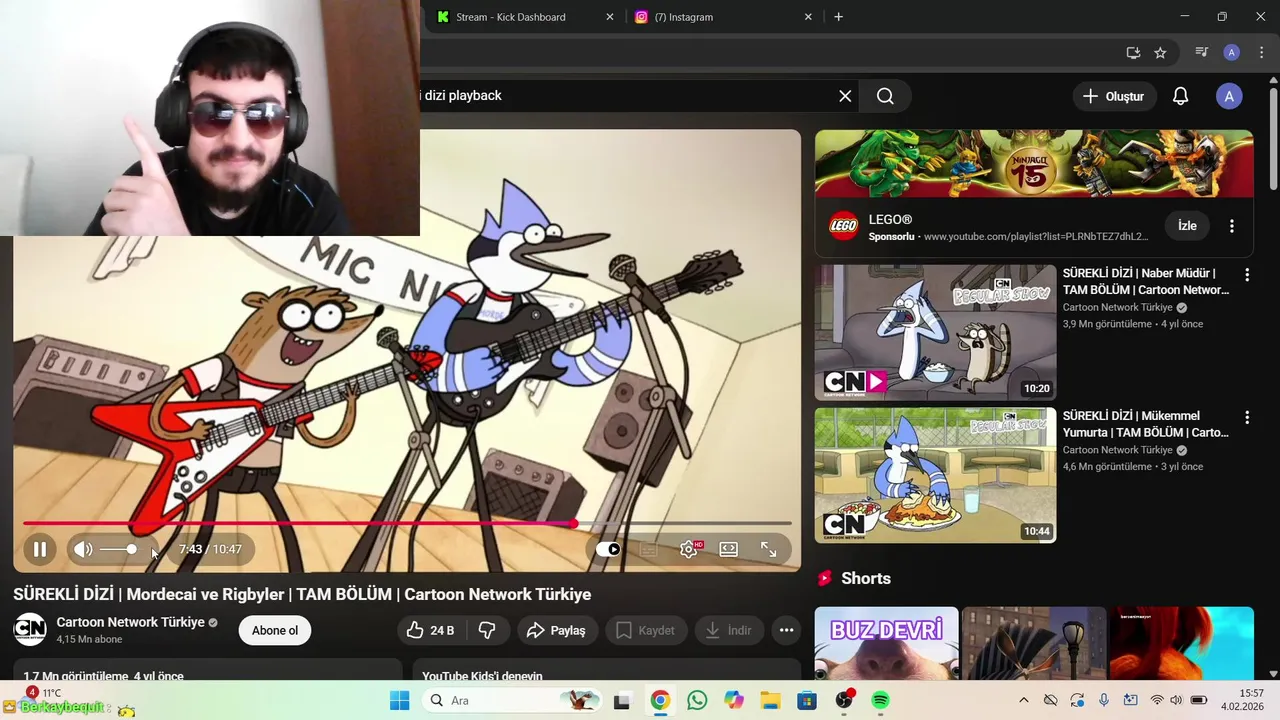Image resolution: width=1280 pixels, height=720 pixels.
Task: Dislike the video with thumbs-down
Action: (x=488, y=630)
